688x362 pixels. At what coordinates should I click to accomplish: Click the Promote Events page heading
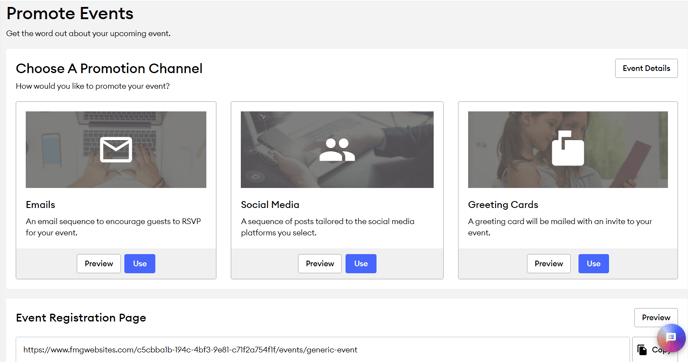coord(70,14)
